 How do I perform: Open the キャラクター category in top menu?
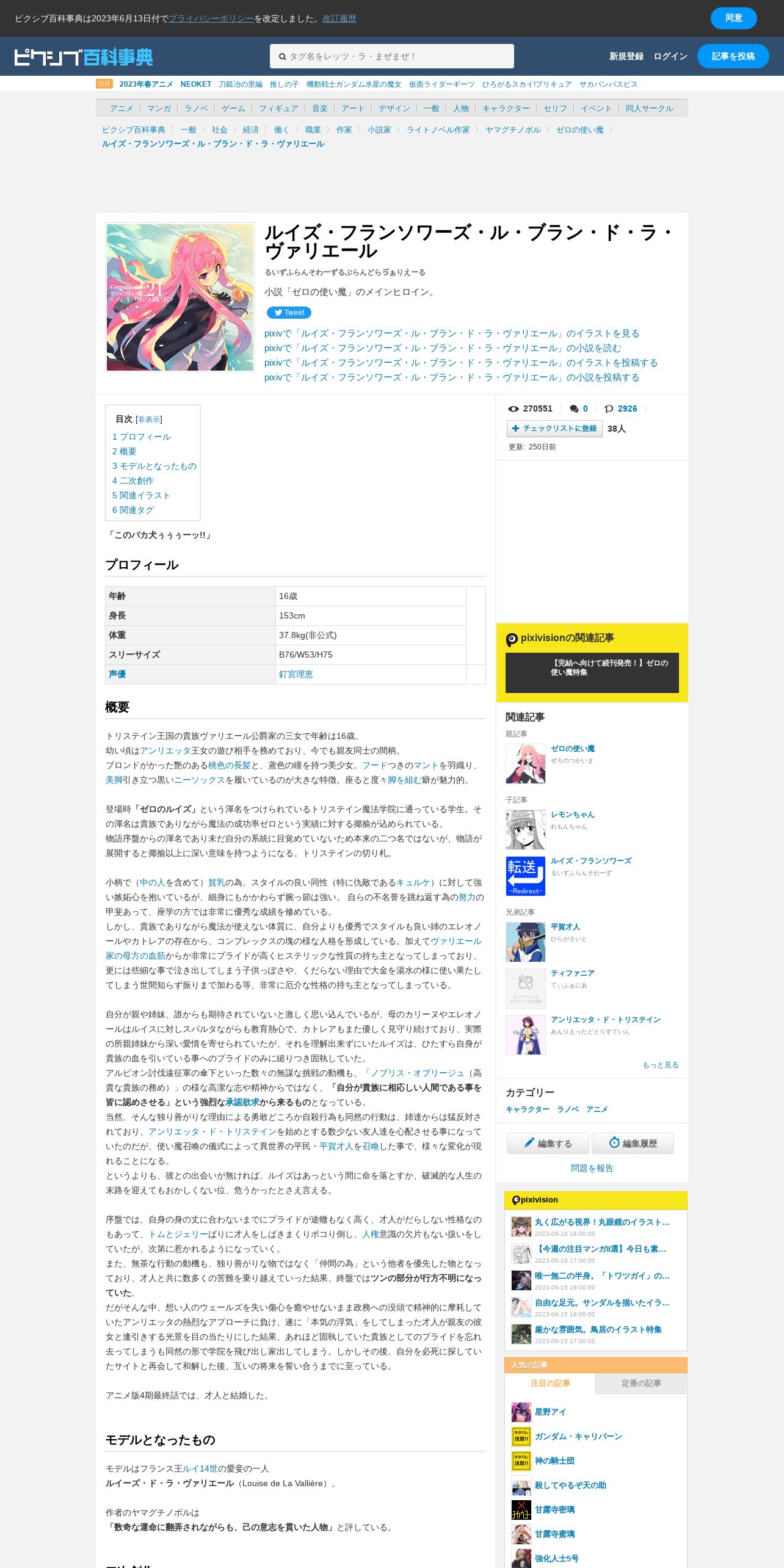click(x=506, y=108)
